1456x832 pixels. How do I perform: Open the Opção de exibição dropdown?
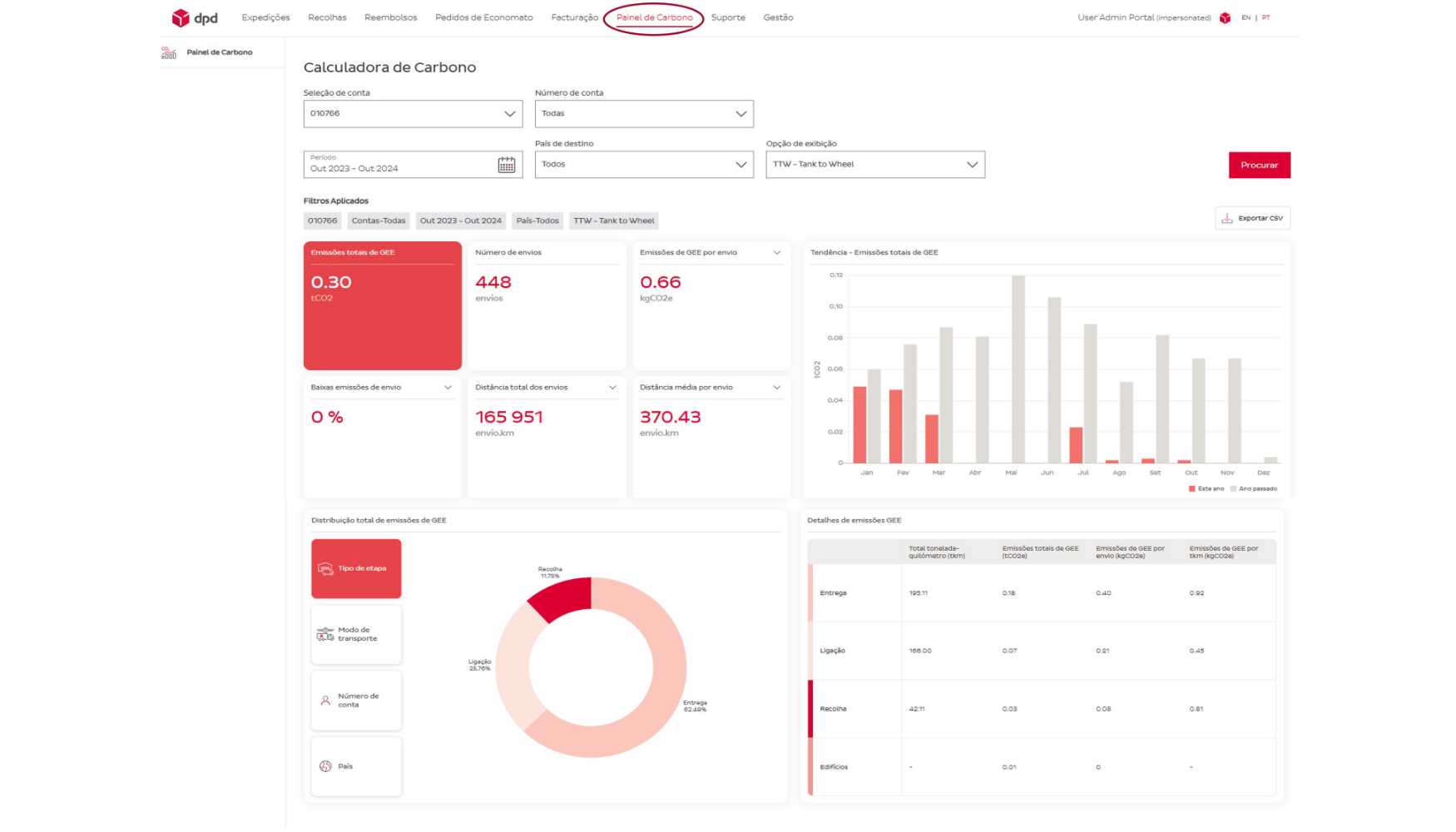875,165
